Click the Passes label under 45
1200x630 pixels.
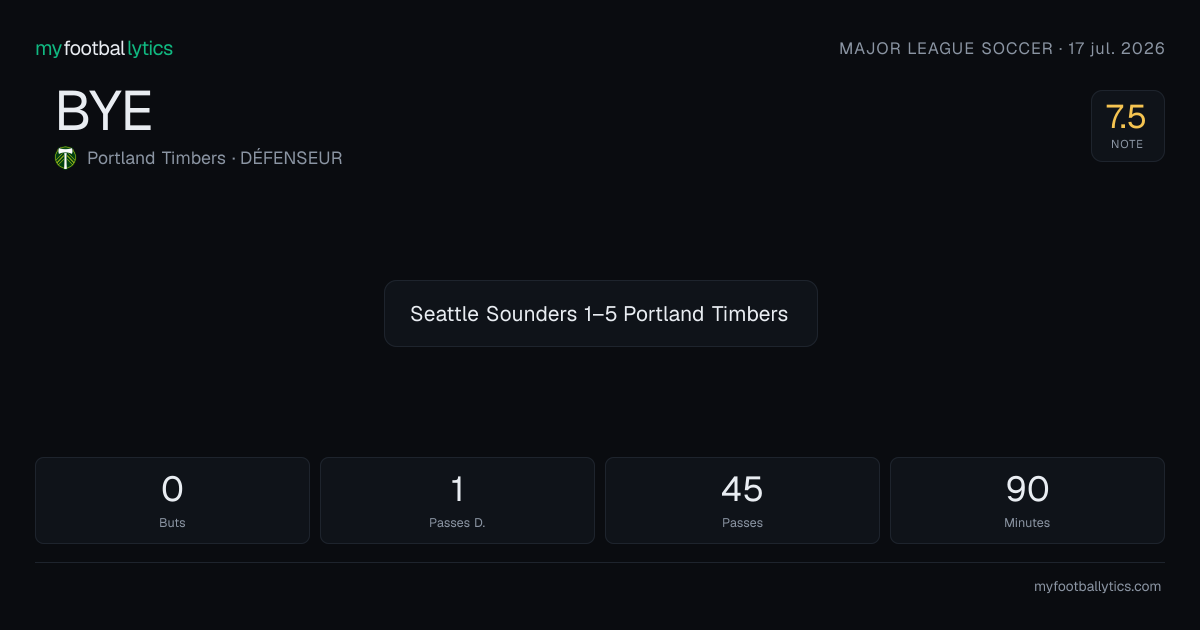pos(742,523)
